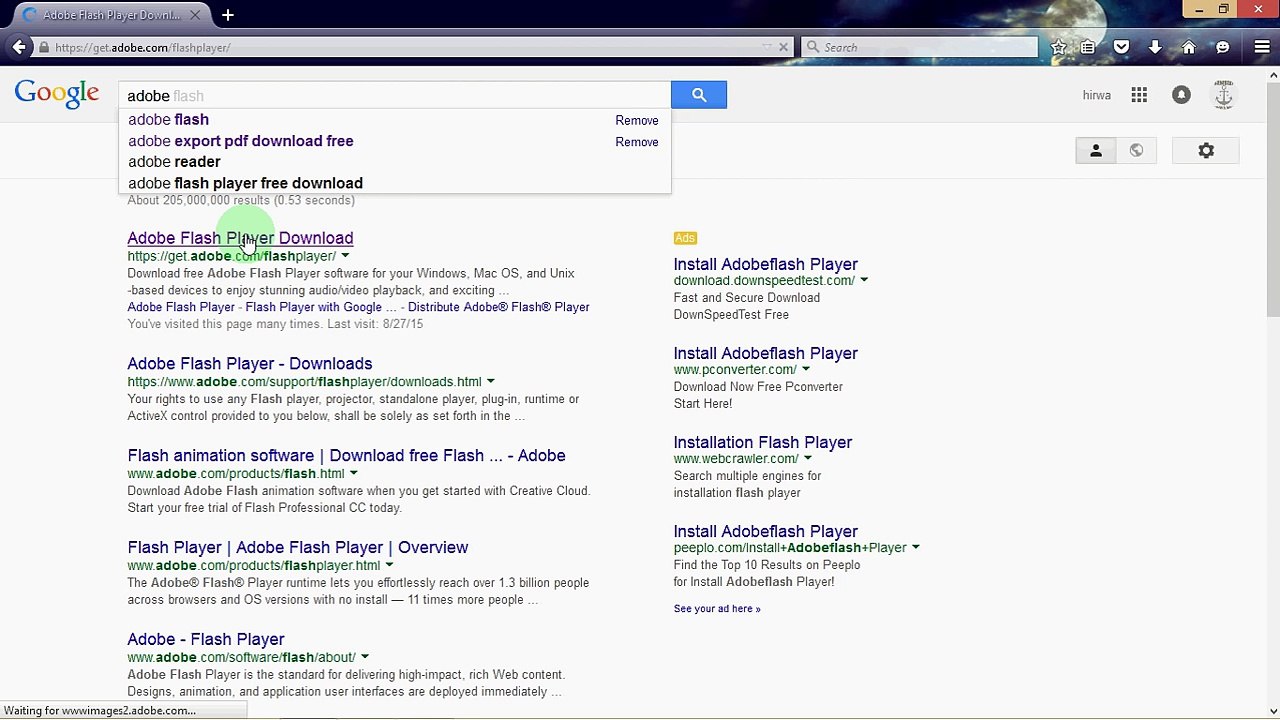This screenshot has width=1280, height=720.
Task: Expand arrow beside www.pconverter.com/ ad URL
Action: click(x=806, y=370)
